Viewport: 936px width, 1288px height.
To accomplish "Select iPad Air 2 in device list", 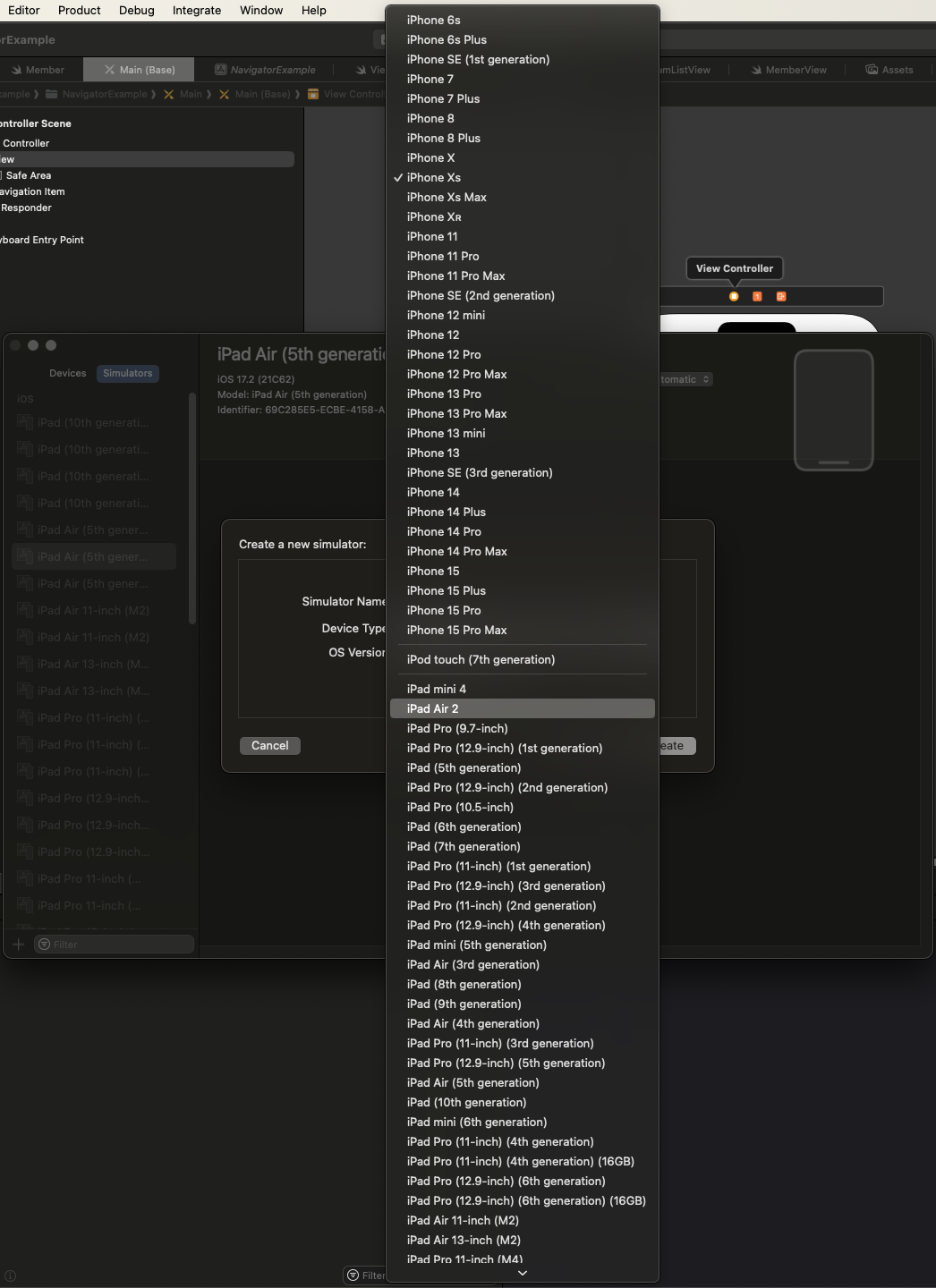I will (523, 708).
